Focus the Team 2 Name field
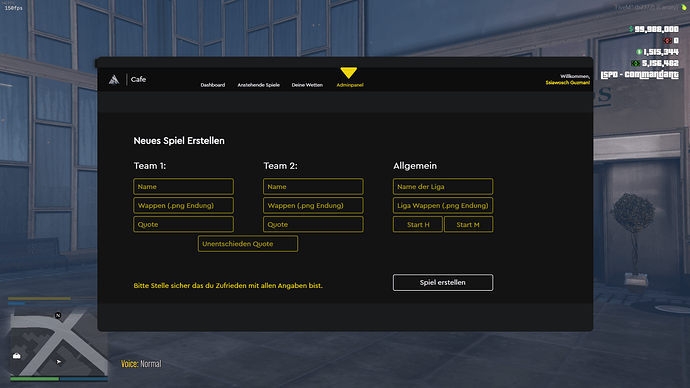 pyautogui.click(x=313, y=187)
